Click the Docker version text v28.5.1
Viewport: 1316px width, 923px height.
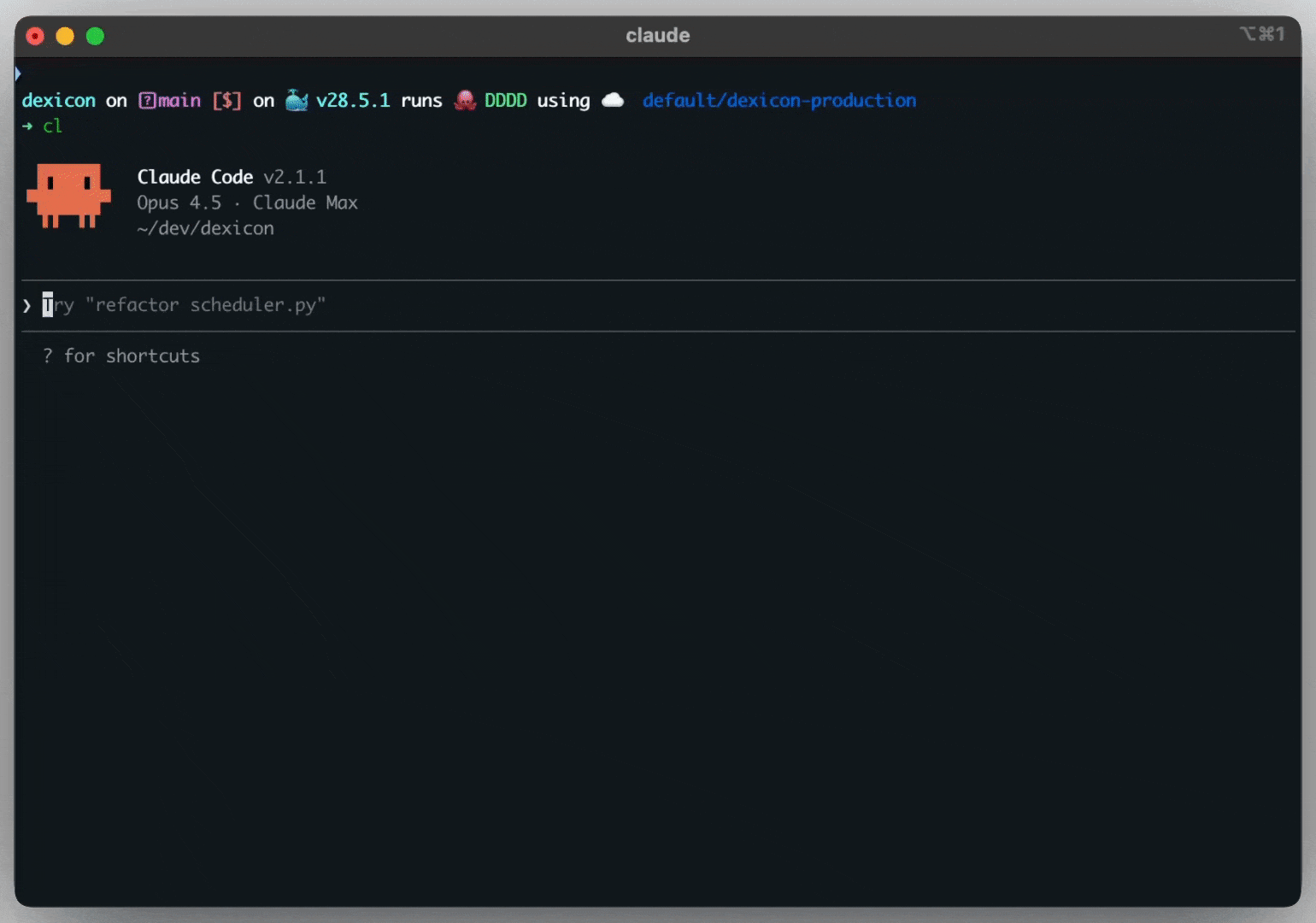353,100
